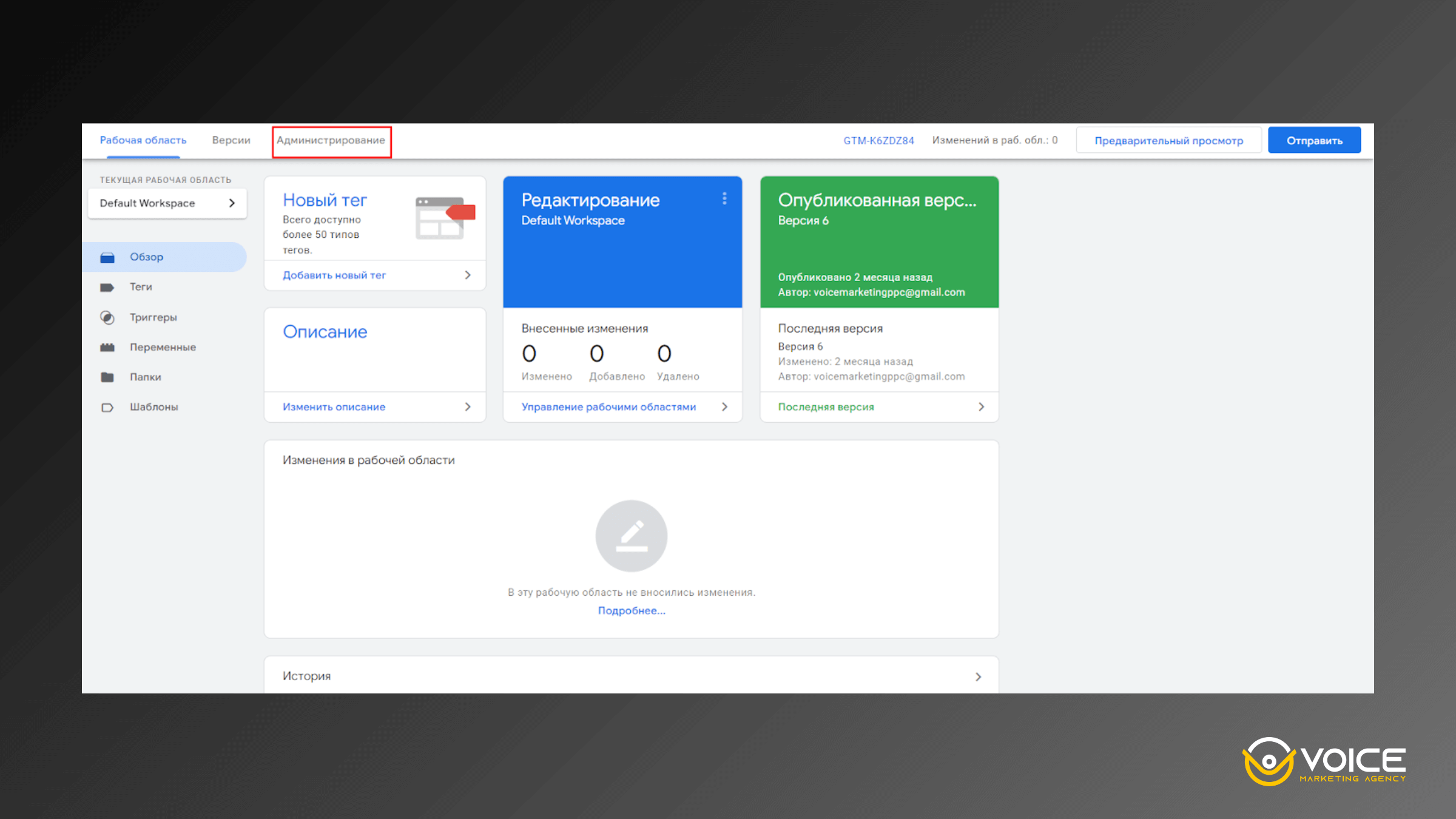Click the Триггеры icon in sidebar
The height and width of the screenshot is (819, 1456).
(x=107, y=317)
